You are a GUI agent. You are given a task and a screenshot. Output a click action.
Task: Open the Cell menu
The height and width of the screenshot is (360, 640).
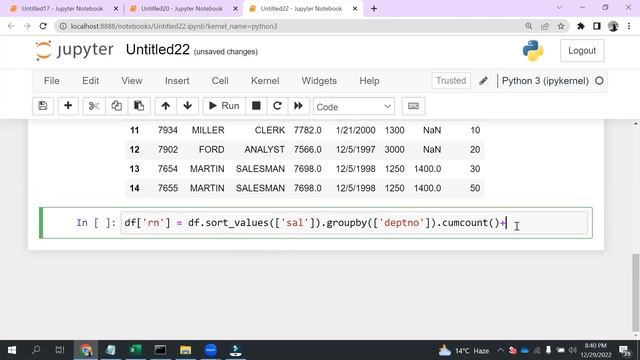(x=220, y=81)
